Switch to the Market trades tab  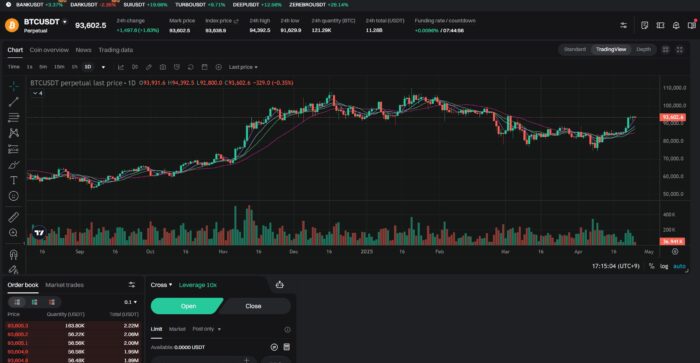(64, 285)
